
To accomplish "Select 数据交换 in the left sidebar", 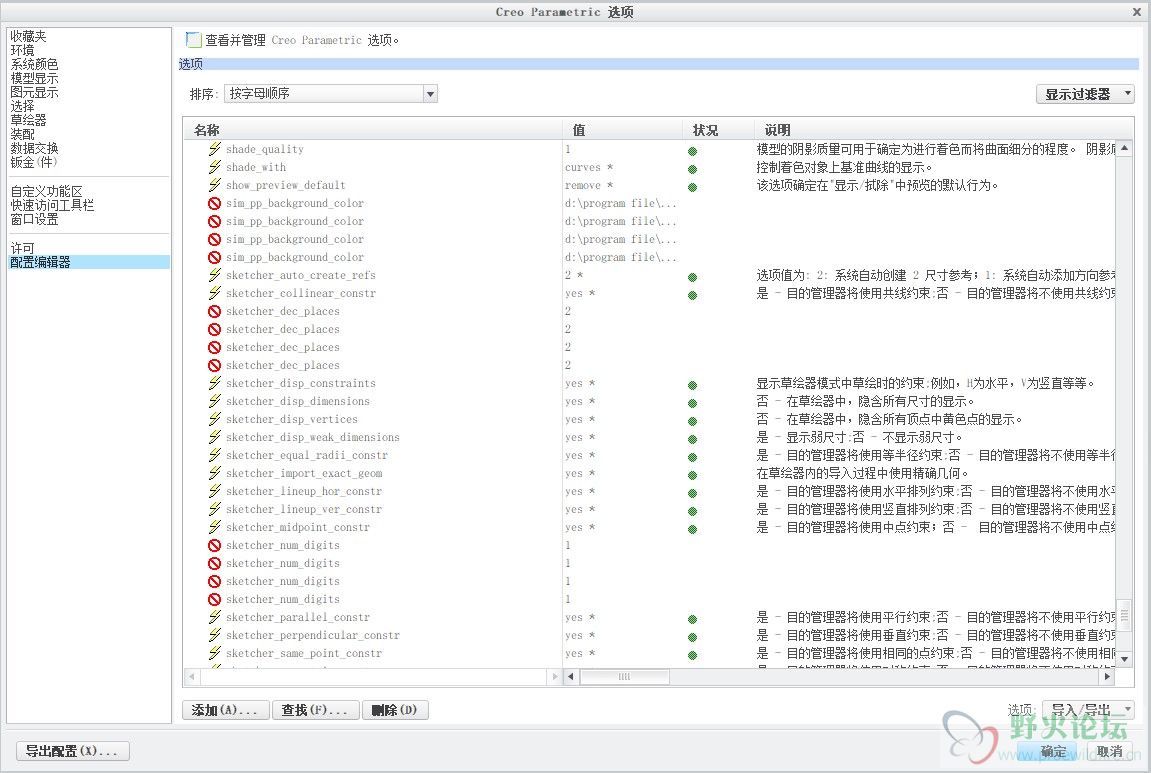I will click(x=35, y=148).
